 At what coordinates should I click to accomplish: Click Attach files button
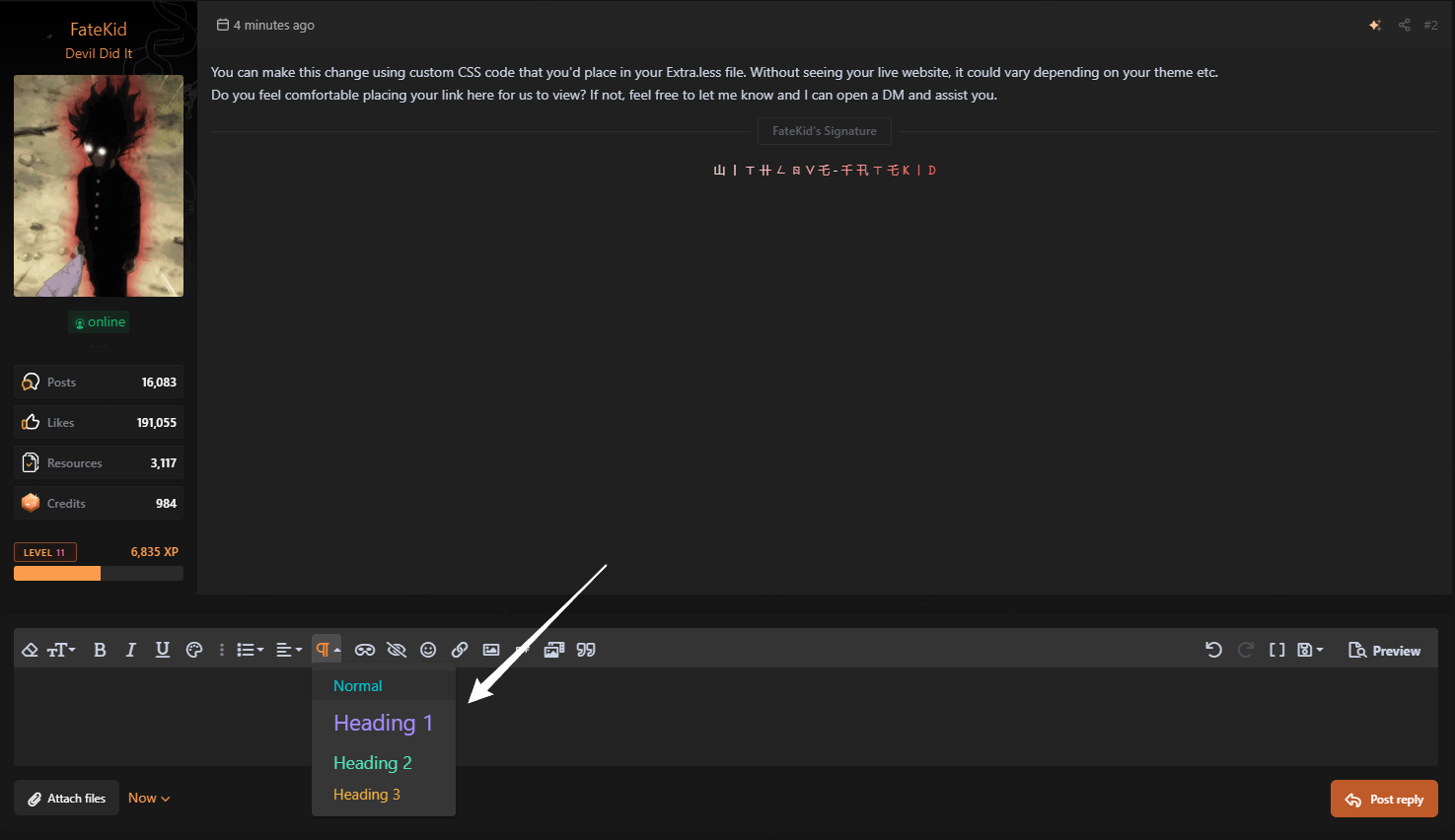coord(67,799)
